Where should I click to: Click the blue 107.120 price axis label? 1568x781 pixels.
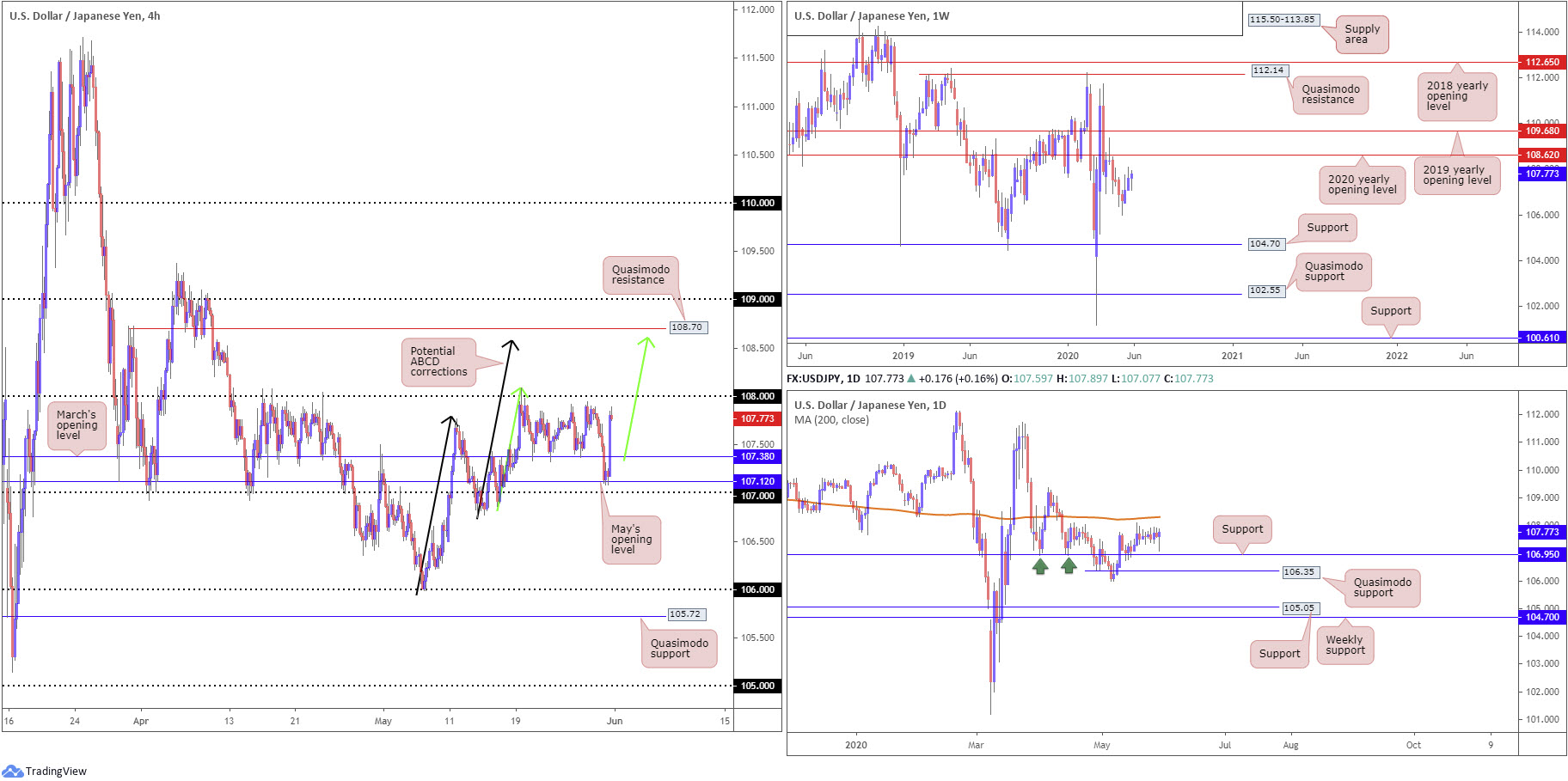click(x=757, y=481)
